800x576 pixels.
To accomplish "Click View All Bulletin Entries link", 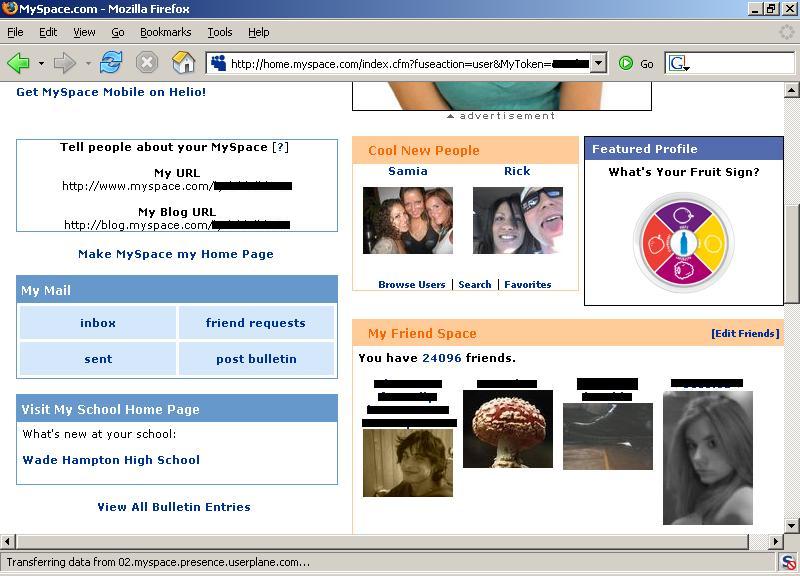I will click(174, 507).
